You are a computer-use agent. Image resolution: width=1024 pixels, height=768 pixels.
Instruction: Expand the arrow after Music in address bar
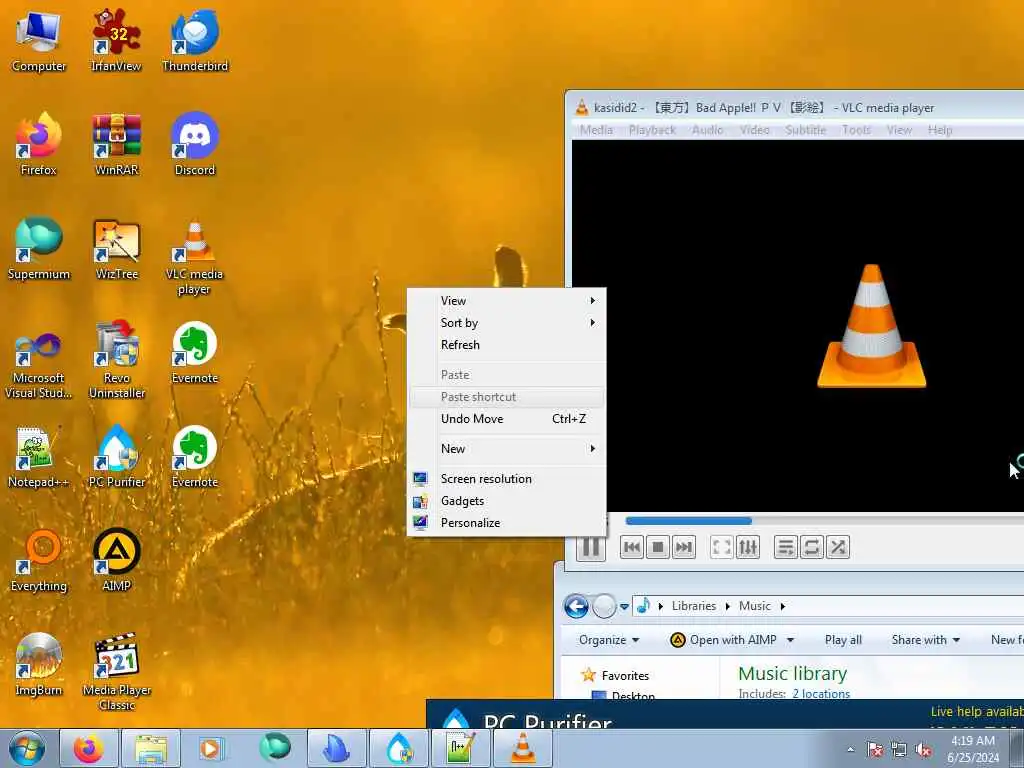click(782, 606)
